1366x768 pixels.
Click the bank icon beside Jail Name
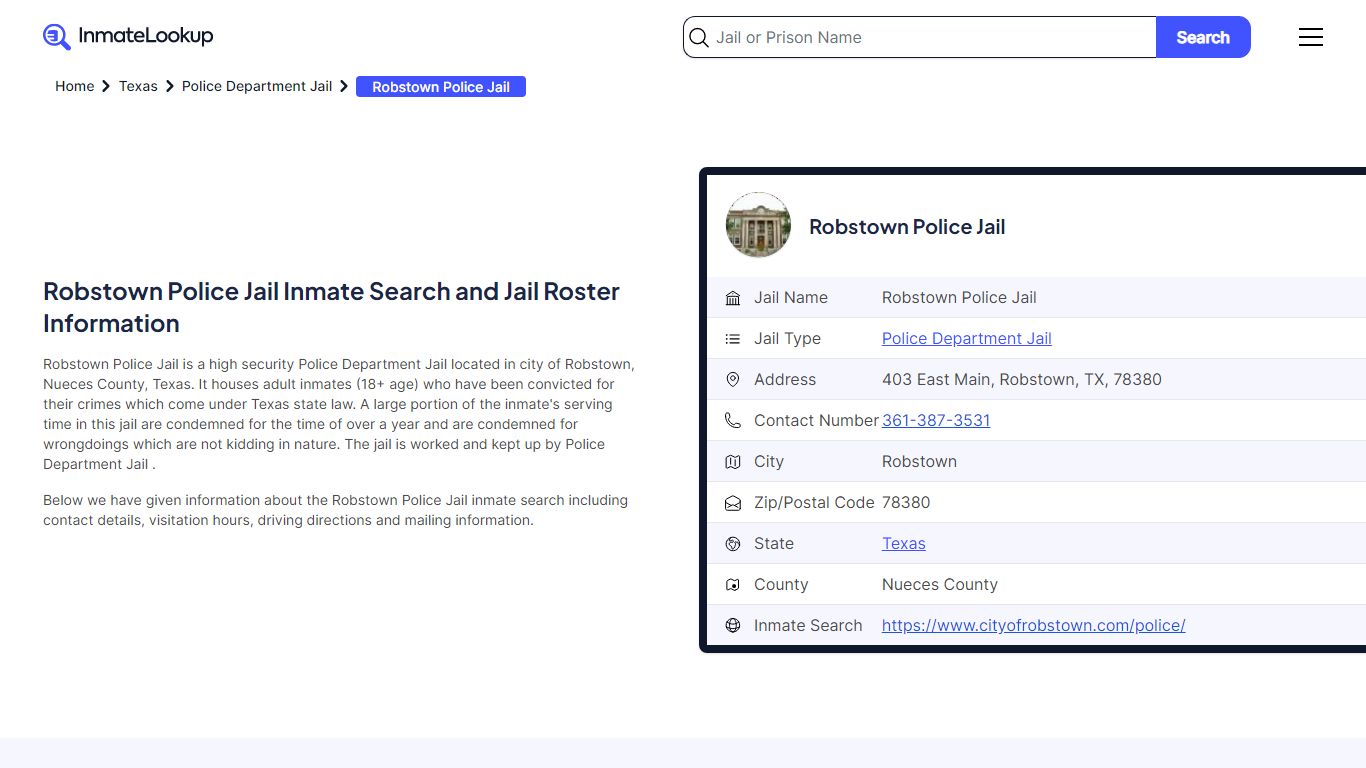[733, 297]
